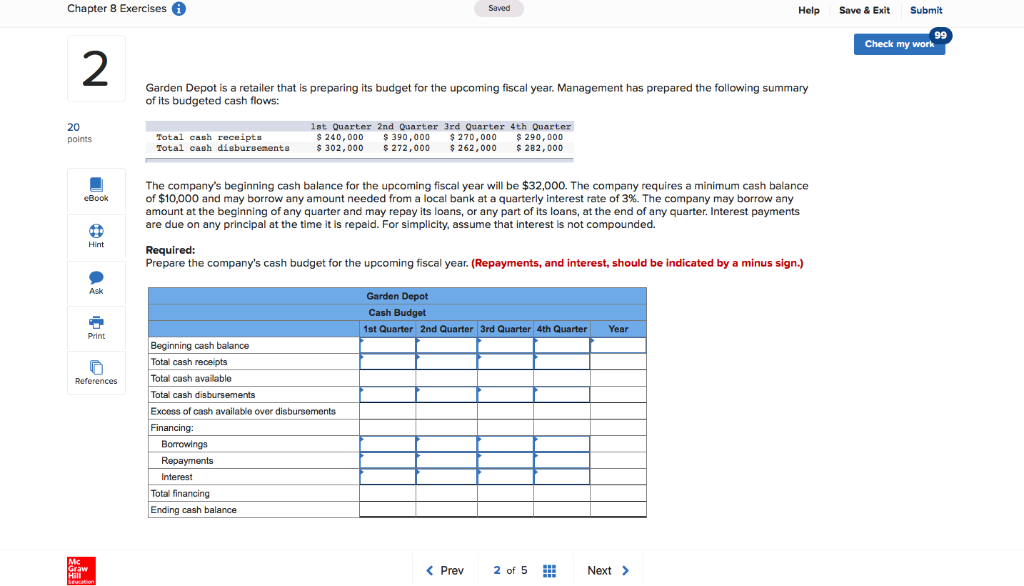
Task: Click Save & Exit
Action: 864,9
